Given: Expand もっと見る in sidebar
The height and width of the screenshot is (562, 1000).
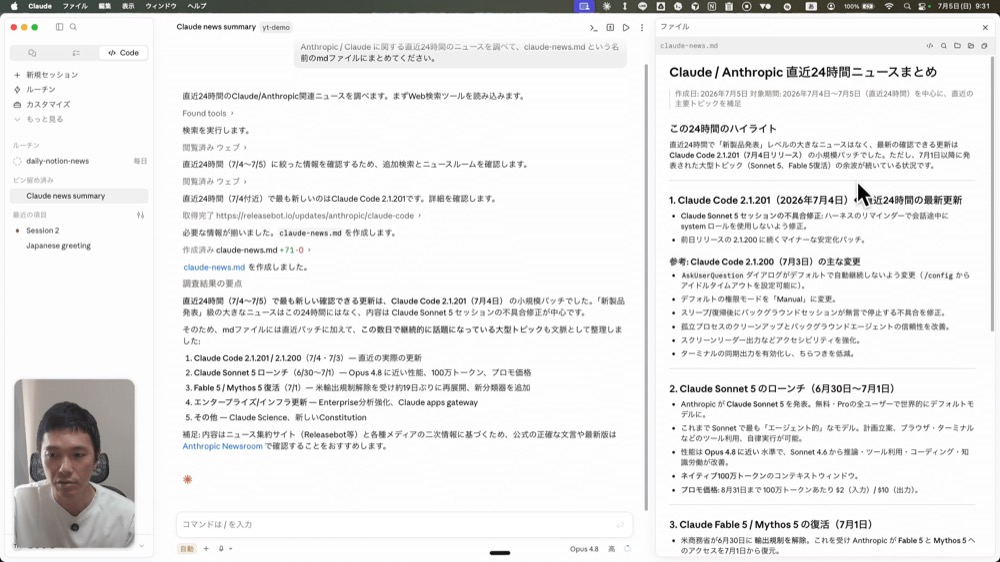Looking at the screenshot, I should 44,119.
